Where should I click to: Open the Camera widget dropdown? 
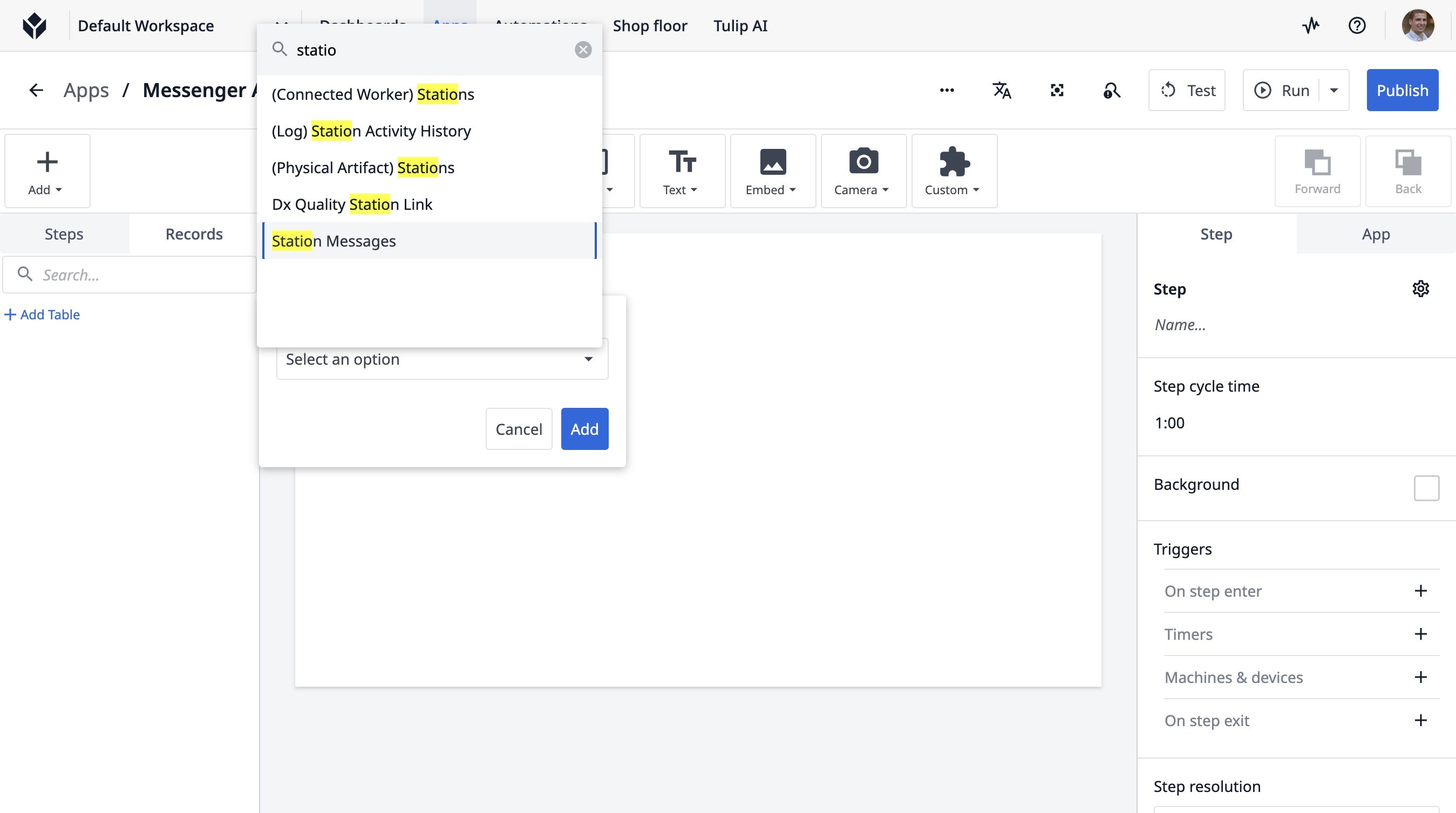point(862,171)
